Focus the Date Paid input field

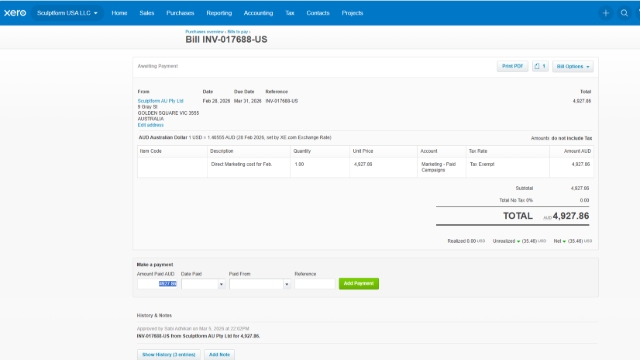200,284
